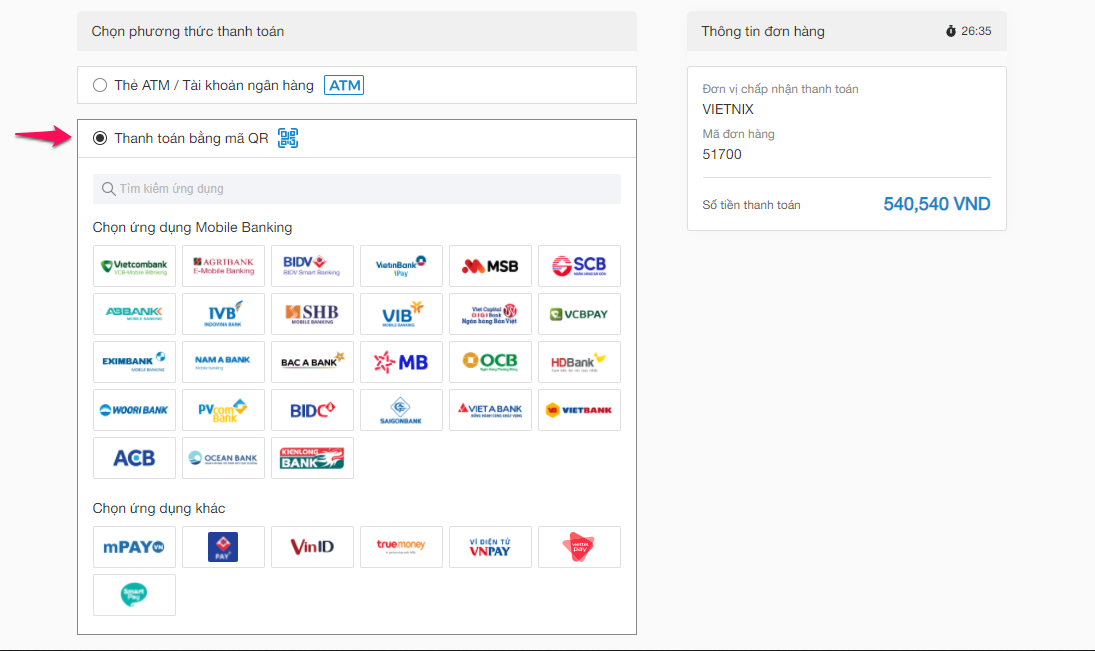Click the 'Chọn ứng dụng Mobile Banking' label
This screenshot has width=1095, height=651.
193,228
